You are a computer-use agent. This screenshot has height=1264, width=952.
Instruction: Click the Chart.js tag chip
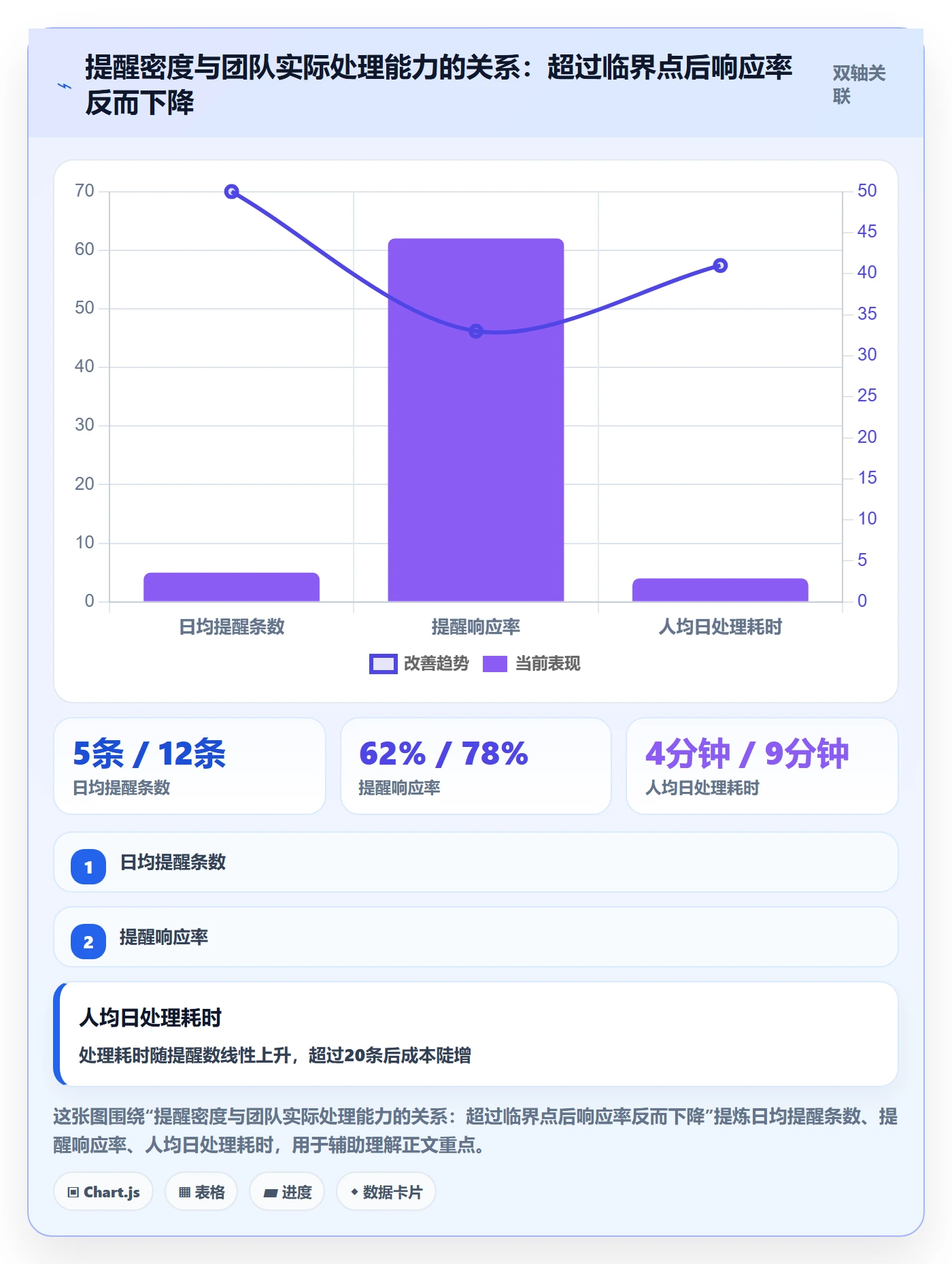point(103,1192)
